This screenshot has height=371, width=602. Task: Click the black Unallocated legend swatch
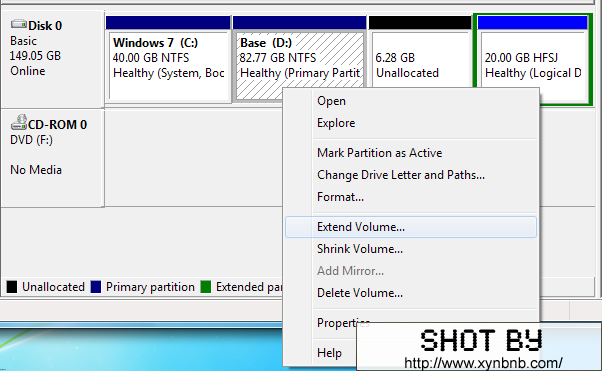coord(12,287)
